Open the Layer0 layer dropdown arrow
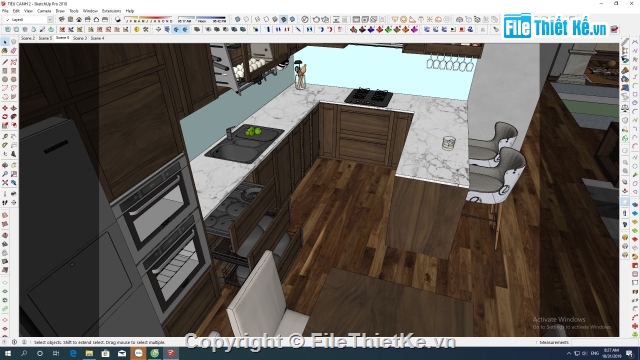 pos(50,19)
